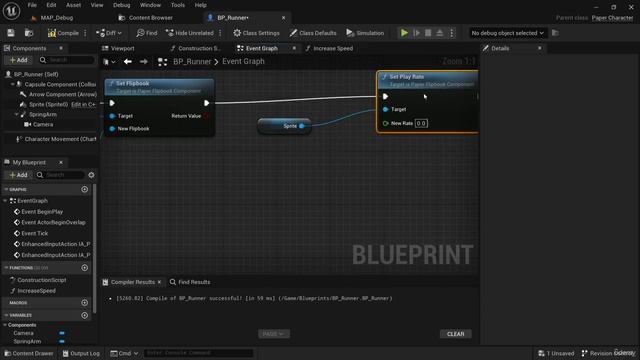Add a new variable with plus icon
The image size is (640, 360).
point(84,316)
